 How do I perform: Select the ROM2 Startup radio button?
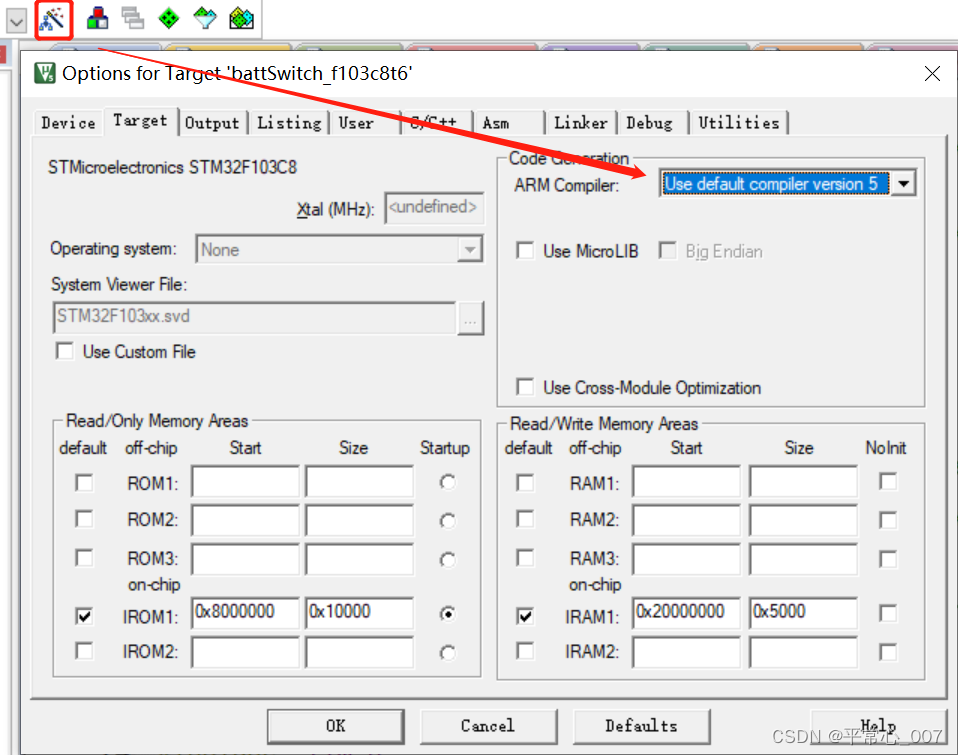[x=448, y=520]
